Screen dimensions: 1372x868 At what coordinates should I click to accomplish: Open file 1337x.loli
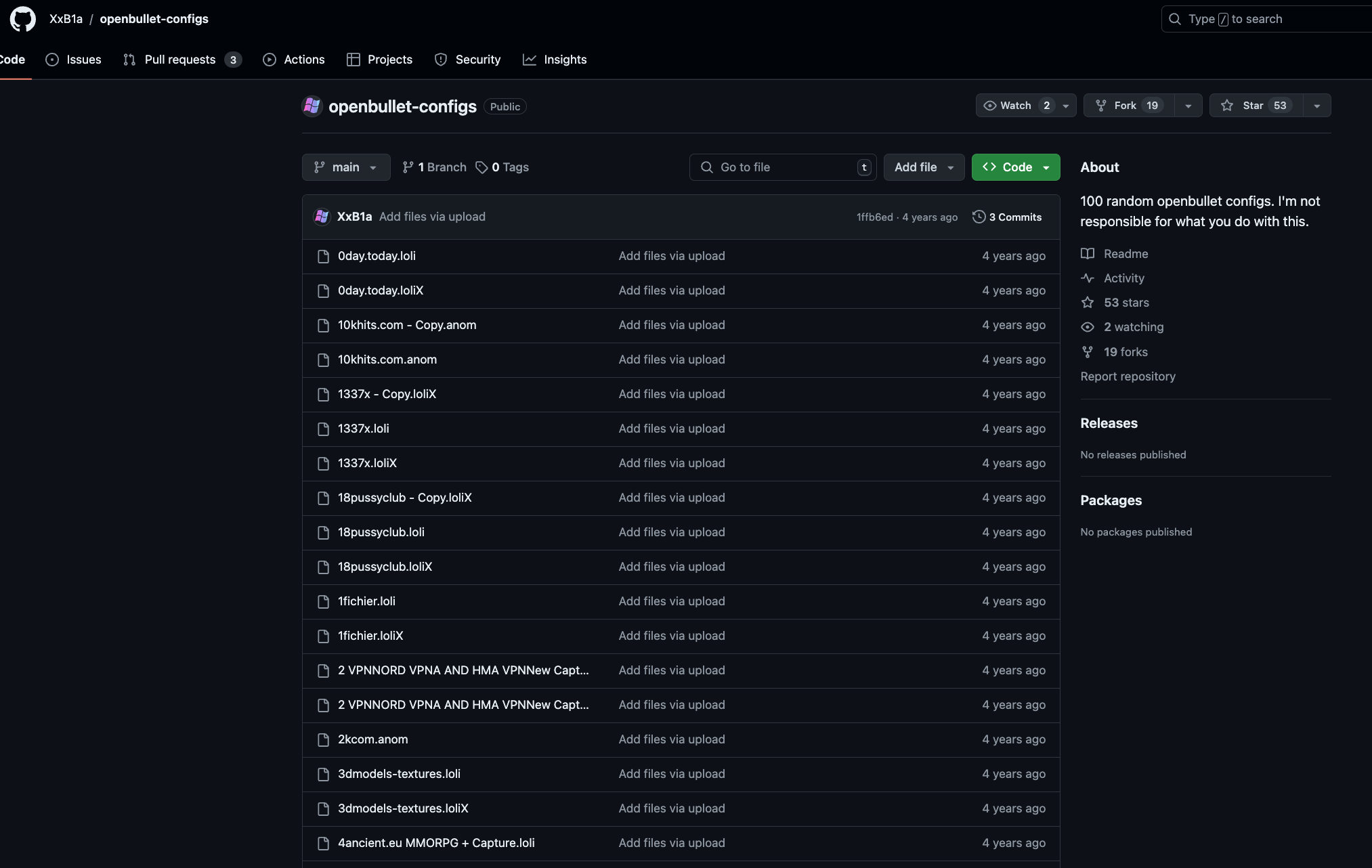pyautogui.click(x=364, y=429)
